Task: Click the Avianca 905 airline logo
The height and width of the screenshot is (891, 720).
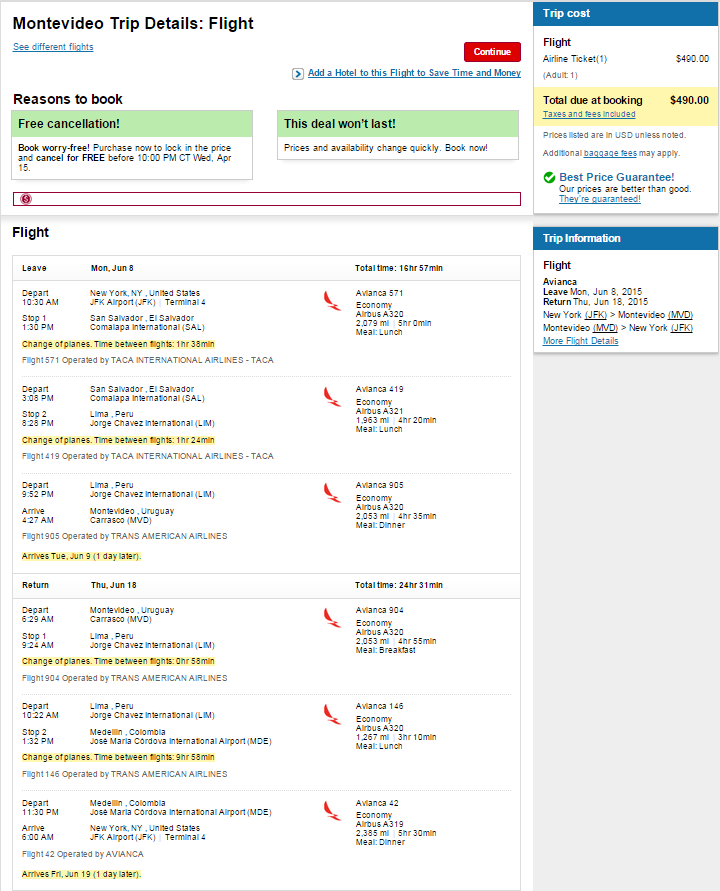Action: (332, 493)
